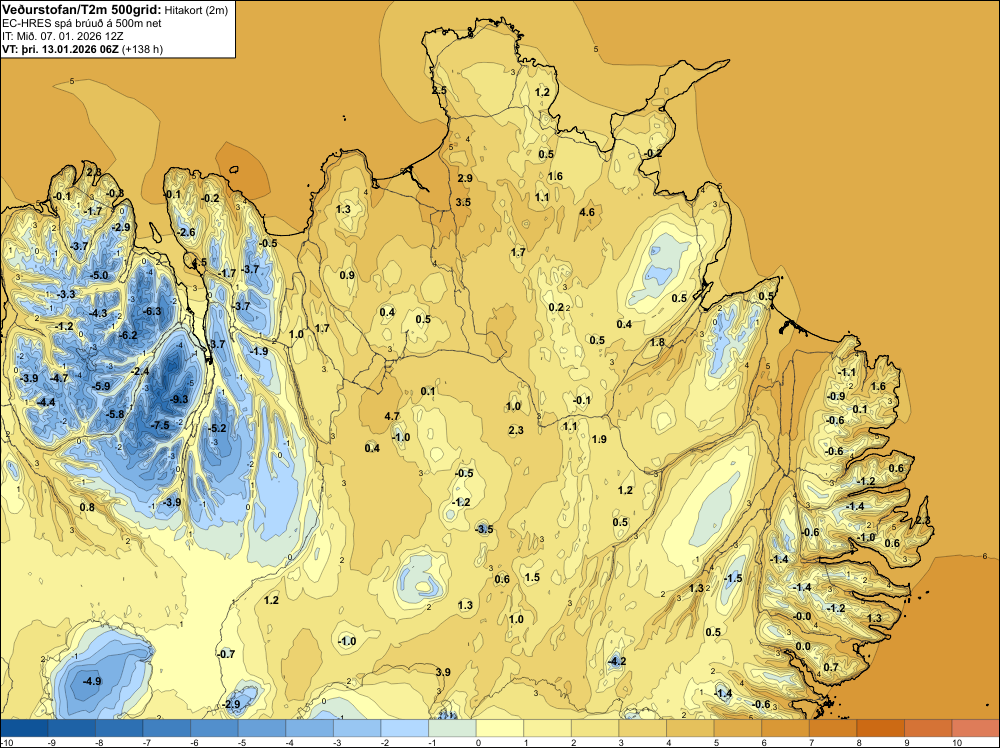Click the legend swatch between -5 and -4
The height and width of the screenshot is (748, 1000).
pyautogui.click(x=262, y=728)
